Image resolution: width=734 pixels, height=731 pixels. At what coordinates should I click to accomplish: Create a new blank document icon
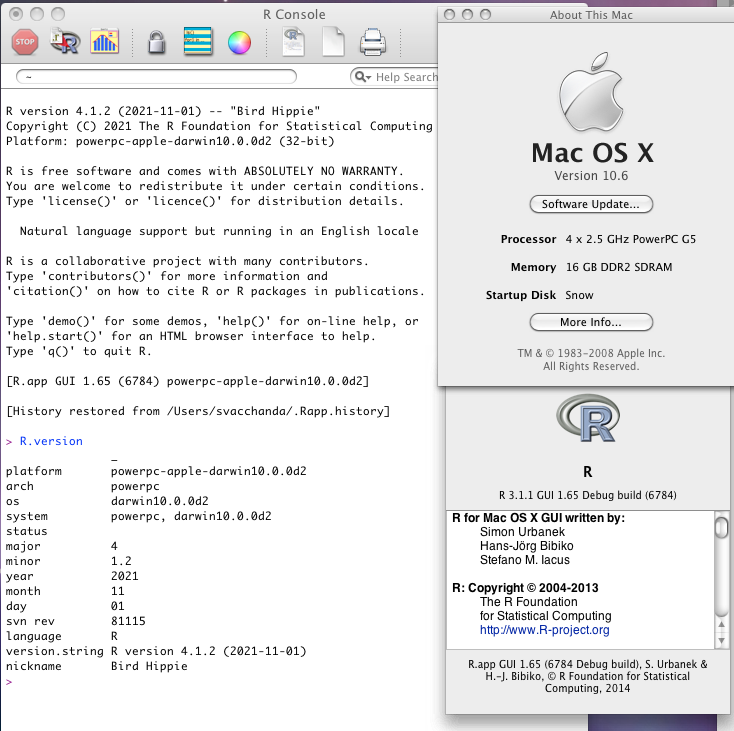[333, 42]
